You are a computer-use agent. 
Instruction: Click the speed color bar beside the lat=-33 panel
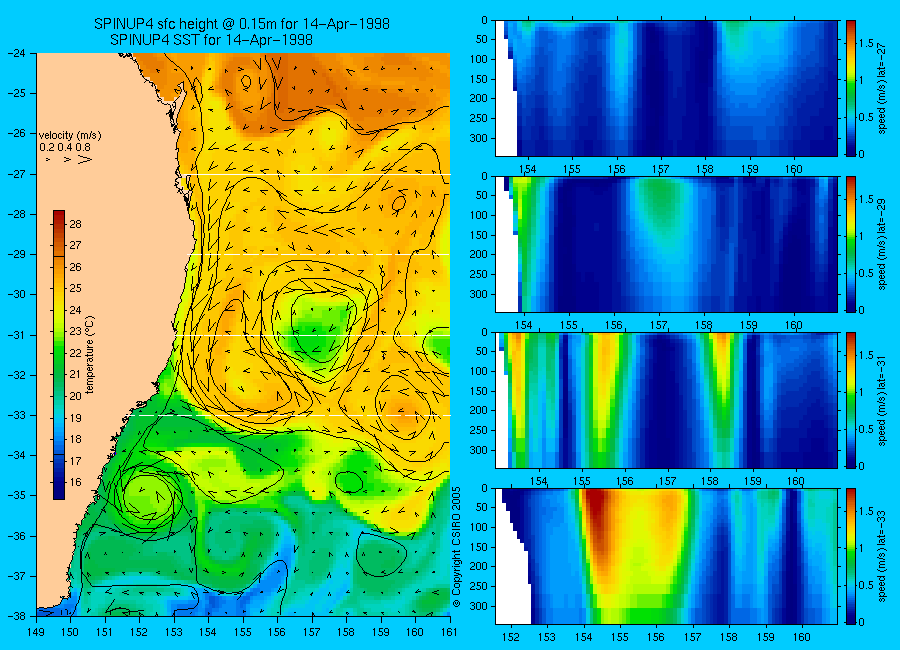(850, 556)
